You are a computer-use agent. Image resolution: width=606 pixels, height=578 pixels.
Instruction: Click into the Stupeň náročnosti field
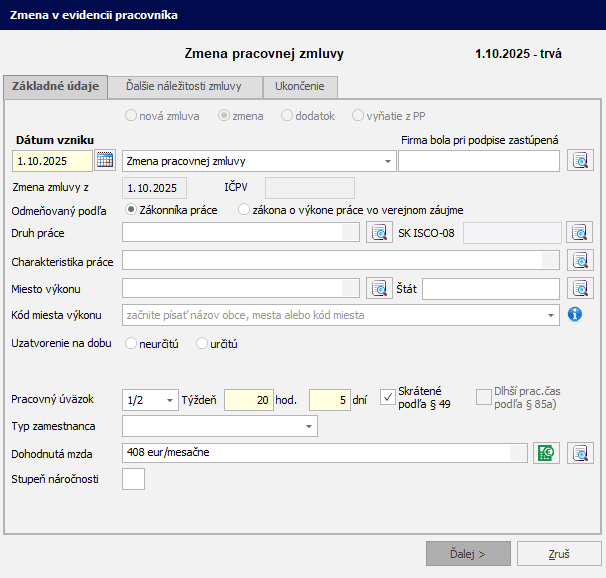[x=132, y=479]
